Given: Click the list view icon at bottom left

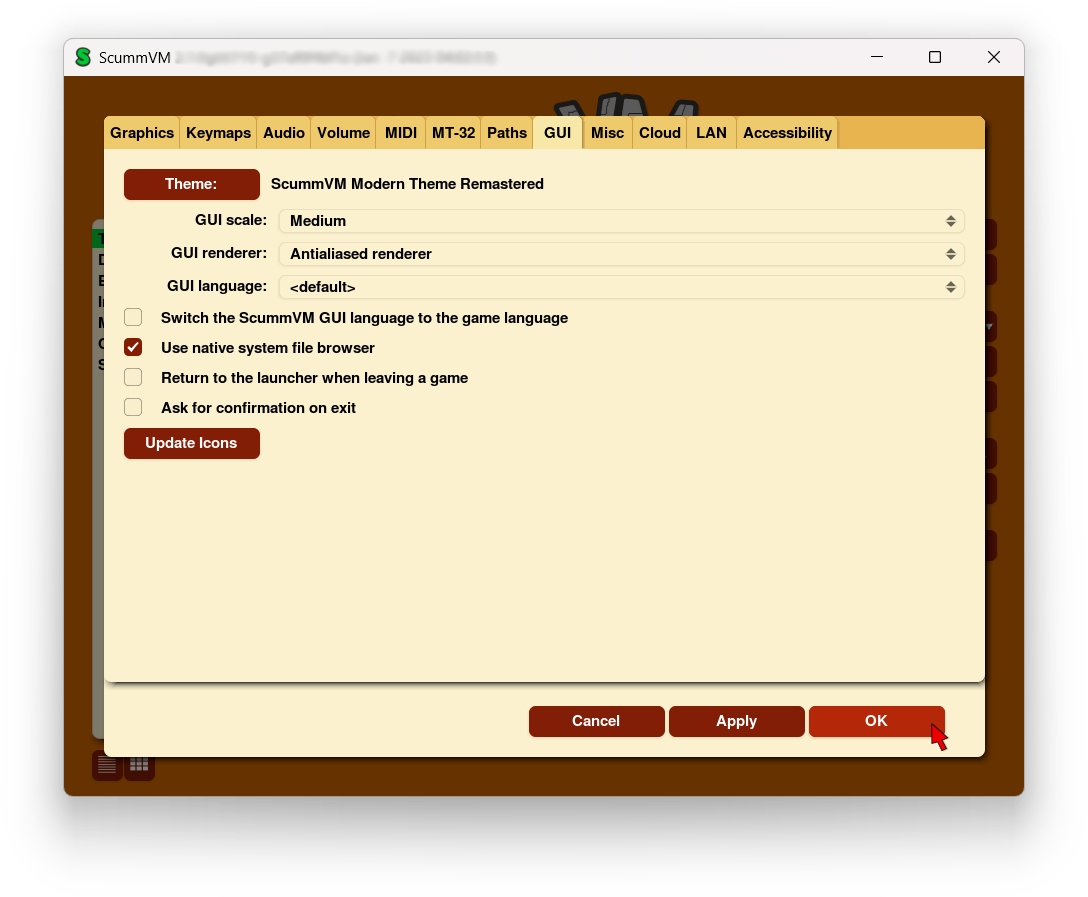Looking at the screenshot, I should [x=106, y=766].
